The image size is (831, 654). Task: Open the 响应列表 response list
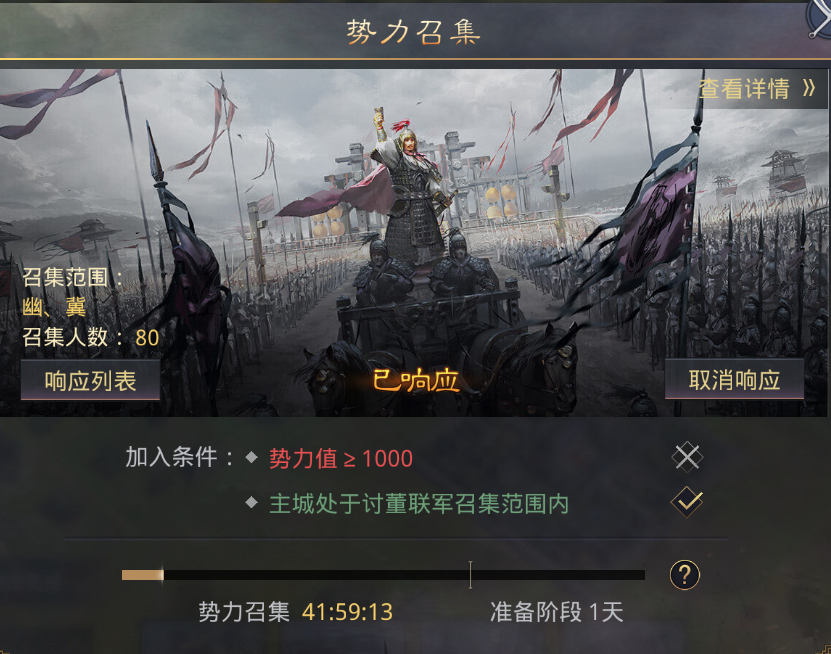click(x=90, y=380)
